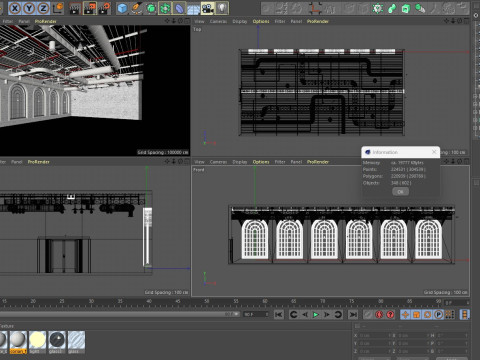Toggle the Y axis lock
The height and width of the screenshot is (360, 480).
point(29,8)
